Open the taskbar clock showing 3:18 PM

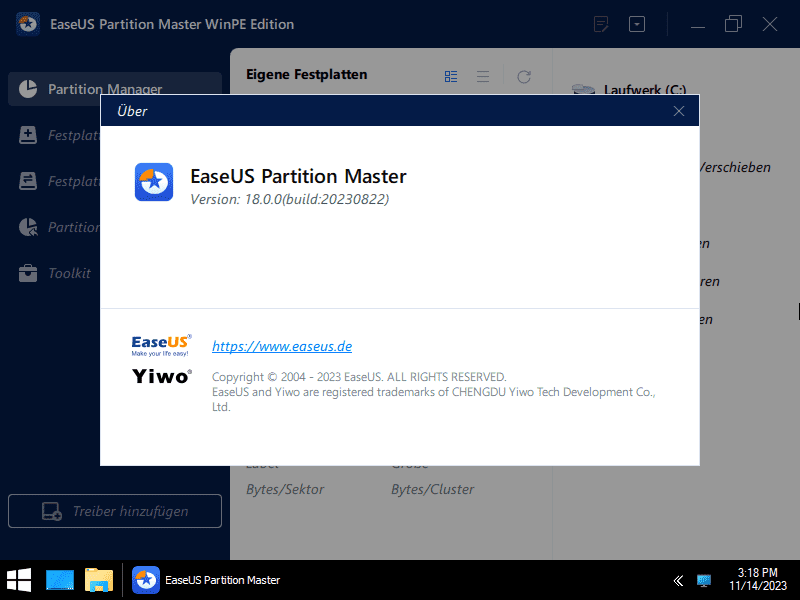pos(758,579)
